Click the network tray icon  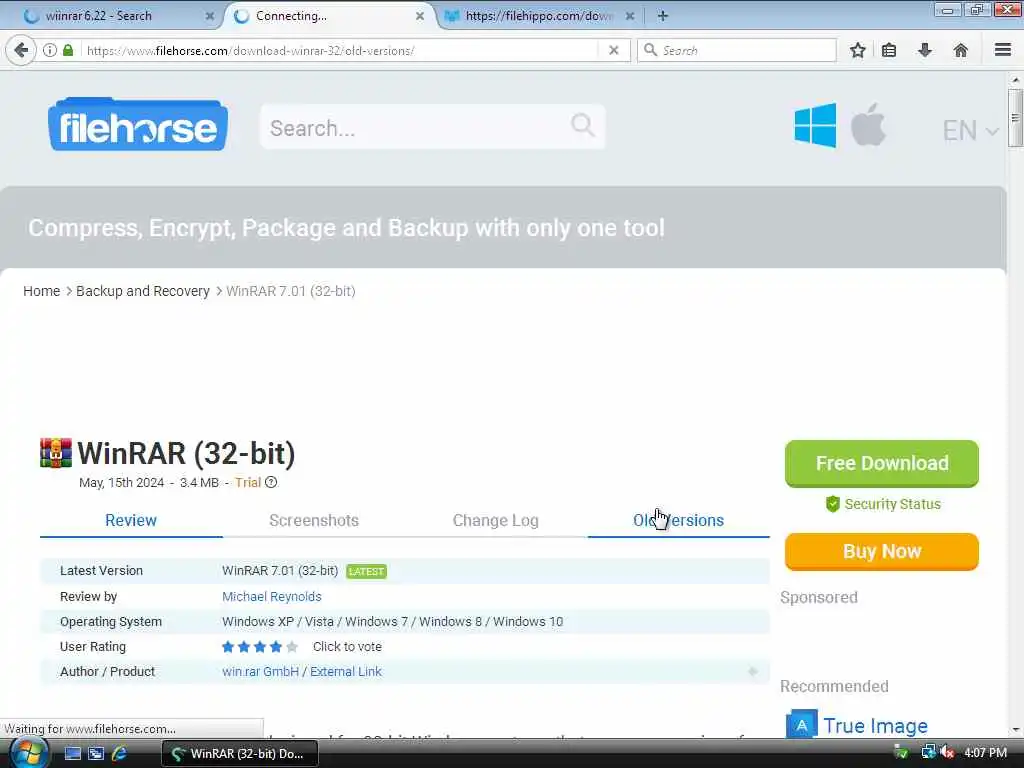928,753
